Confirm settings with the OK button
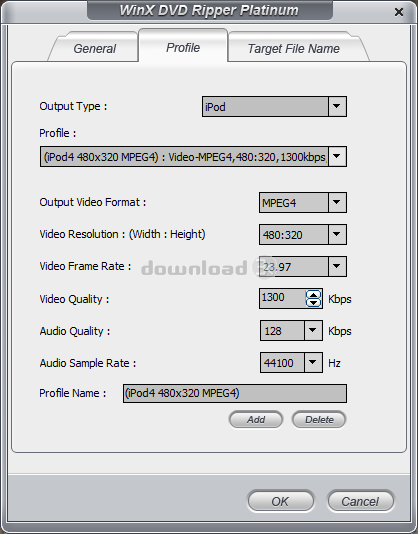 coord(281,501)
